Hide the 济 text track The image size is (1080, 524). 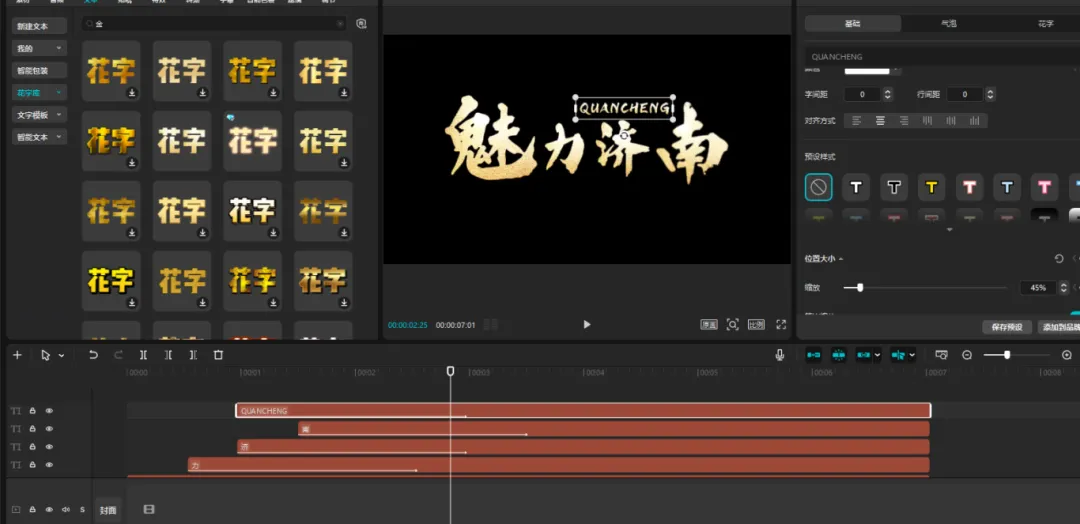coord(50,447)
